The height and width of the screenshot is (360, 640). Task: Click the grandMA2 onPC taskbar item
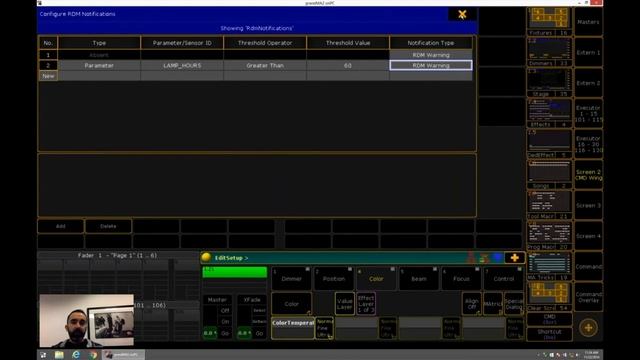tap(123, 355)
